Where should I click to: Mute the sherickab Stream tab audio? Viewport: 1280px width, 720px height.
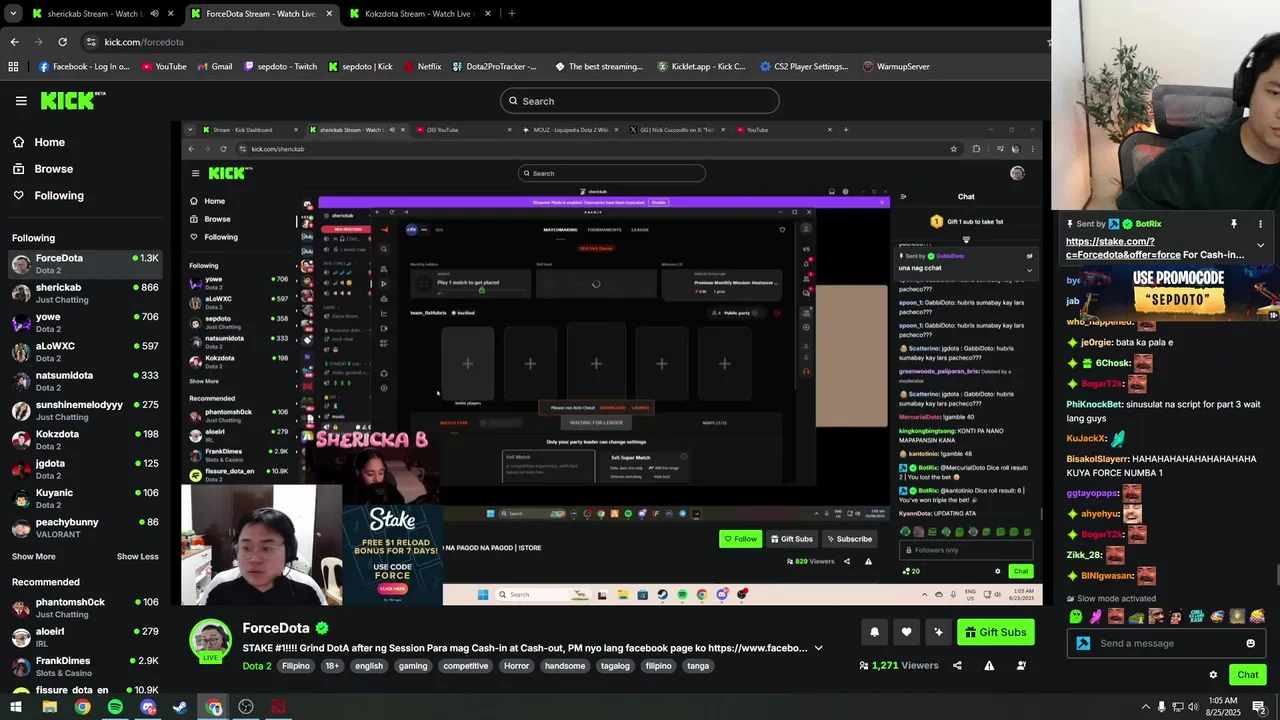tap(153, 14)
